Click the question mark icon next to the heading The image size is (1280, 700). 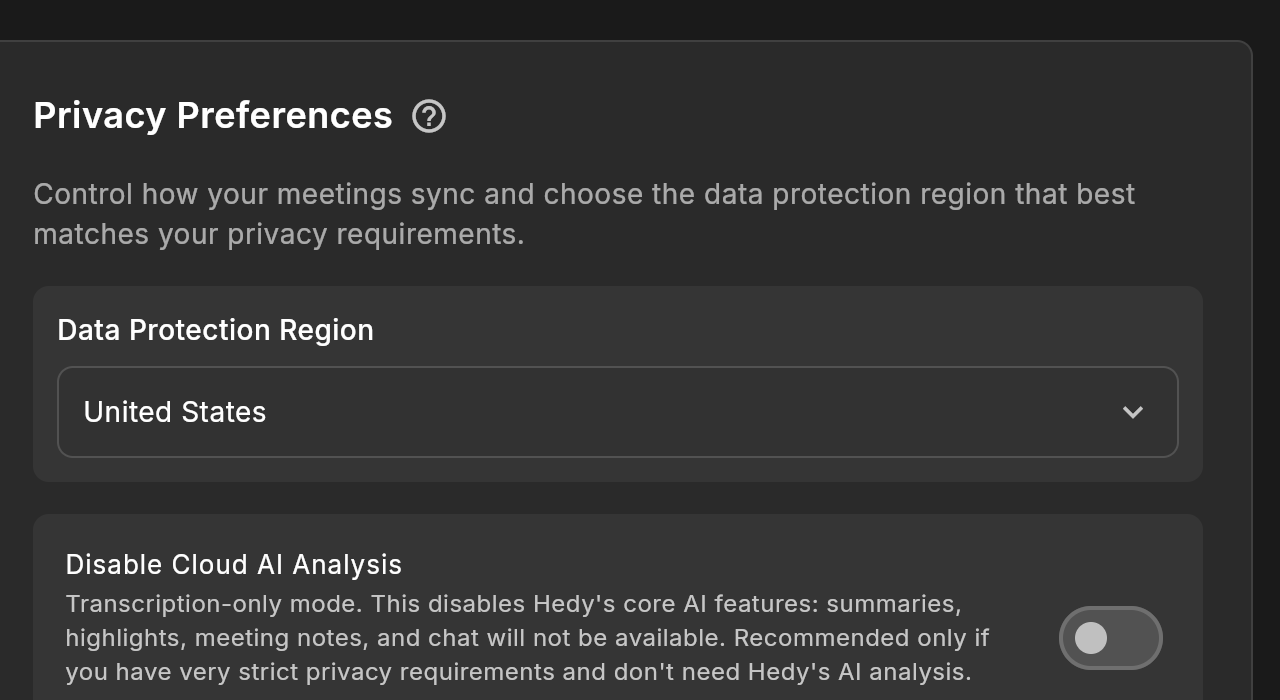coord(429,117)
